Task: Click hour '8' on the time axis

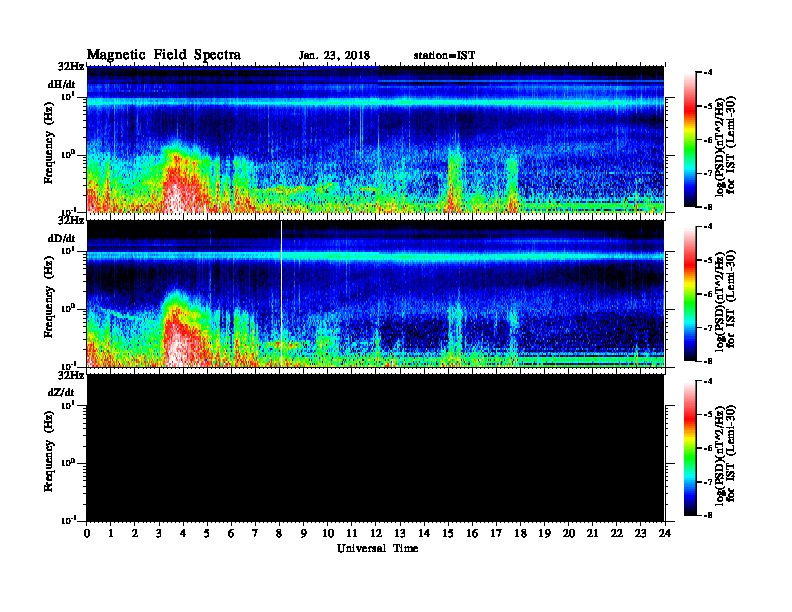Action: [279, 534]
